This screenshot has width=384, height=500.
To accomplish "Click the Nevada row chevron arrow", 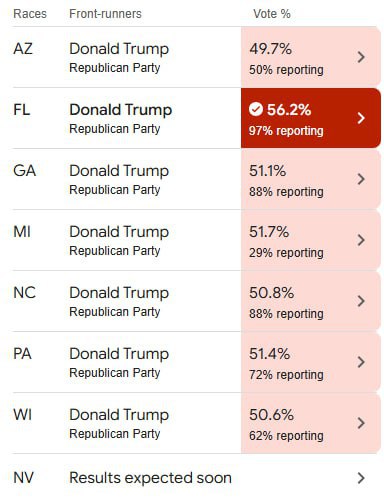I will (361, 478).
